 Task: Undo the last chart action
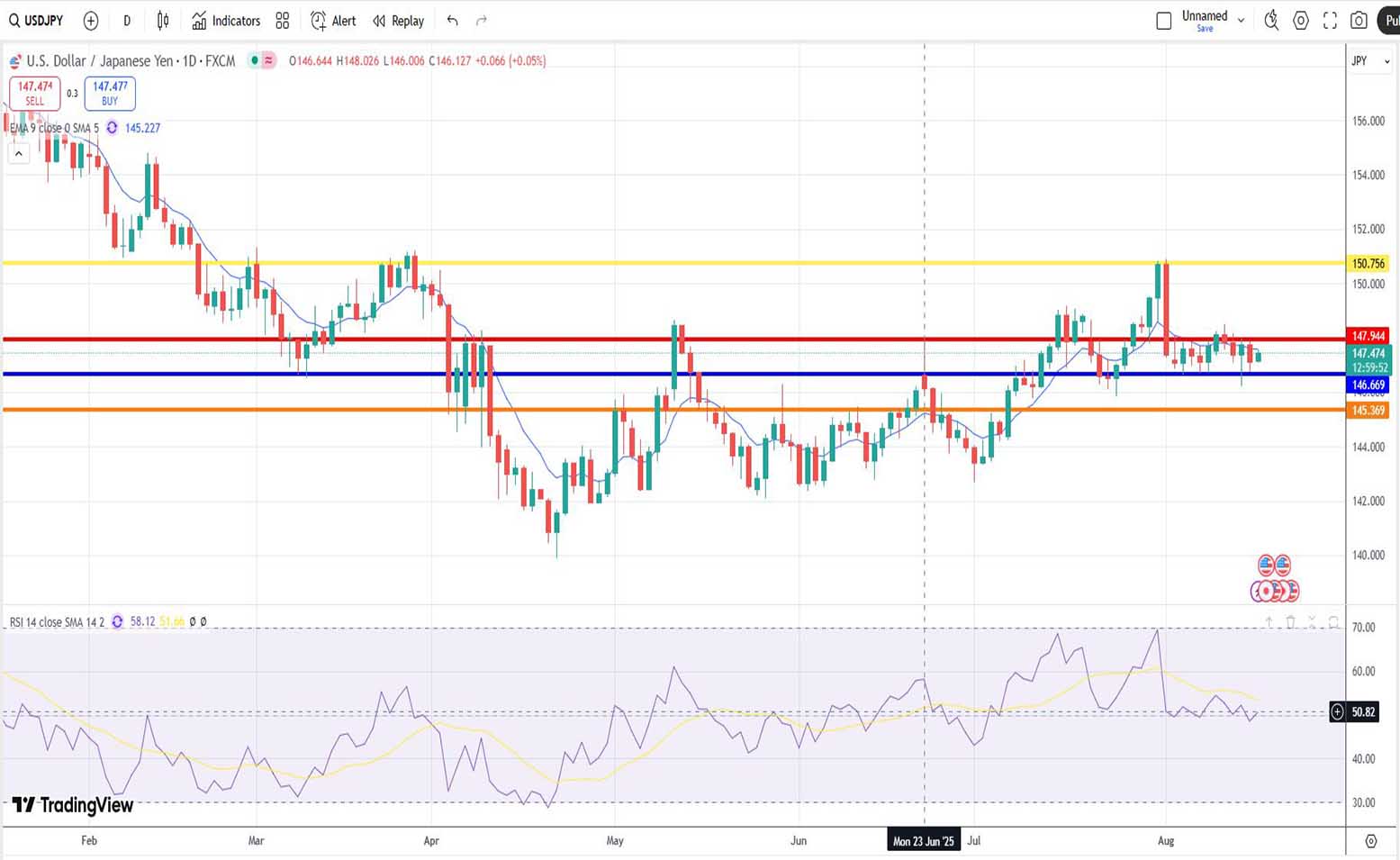point(453,21)
